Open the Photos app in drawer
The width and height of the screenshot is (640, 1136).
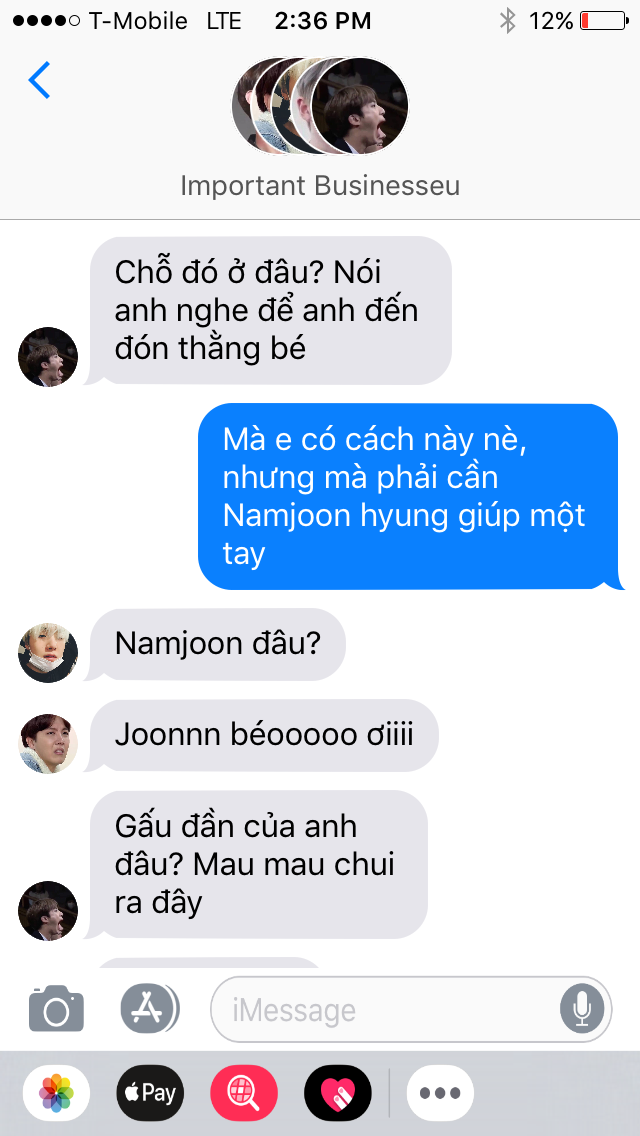pos(57,1093)
